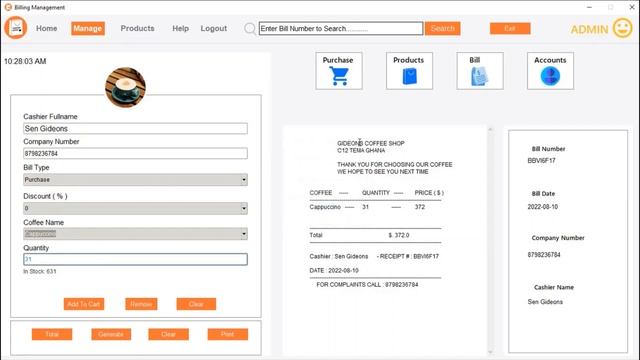Click the Billing Management title bar icon
This screenshot has height=360, width=640.
coord(8,7)
